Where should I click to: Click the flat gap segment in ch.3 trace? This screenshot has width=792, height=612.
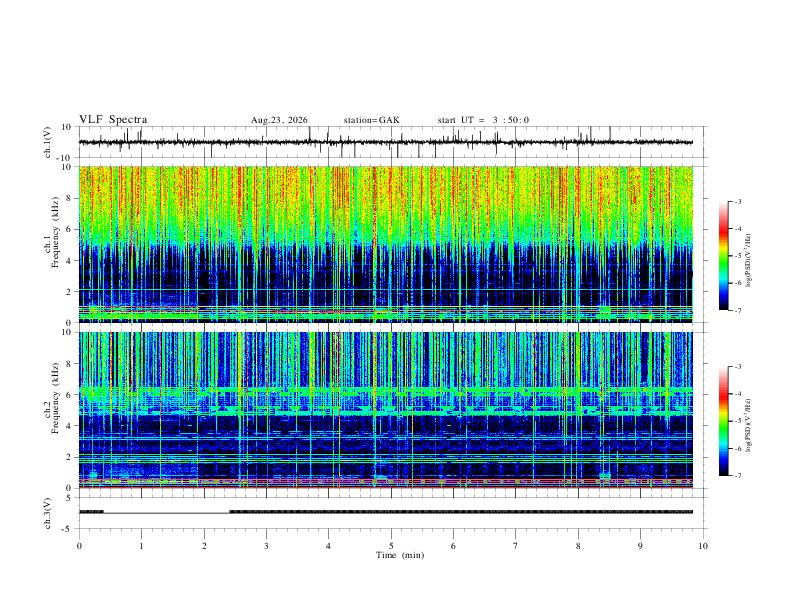pos(167,513)
